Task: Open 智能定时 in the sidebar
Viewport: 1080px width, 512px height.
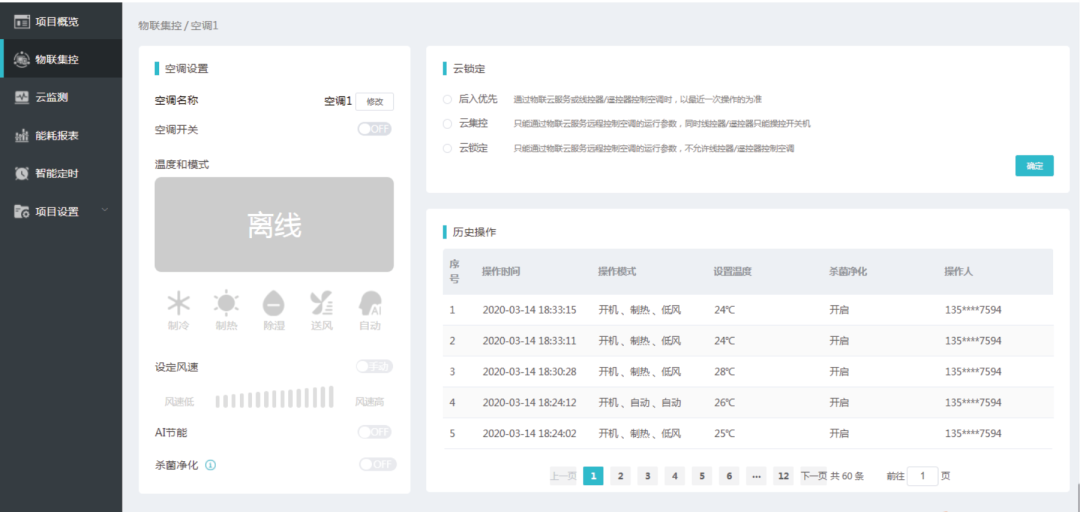Action: (x=59, y=173)
